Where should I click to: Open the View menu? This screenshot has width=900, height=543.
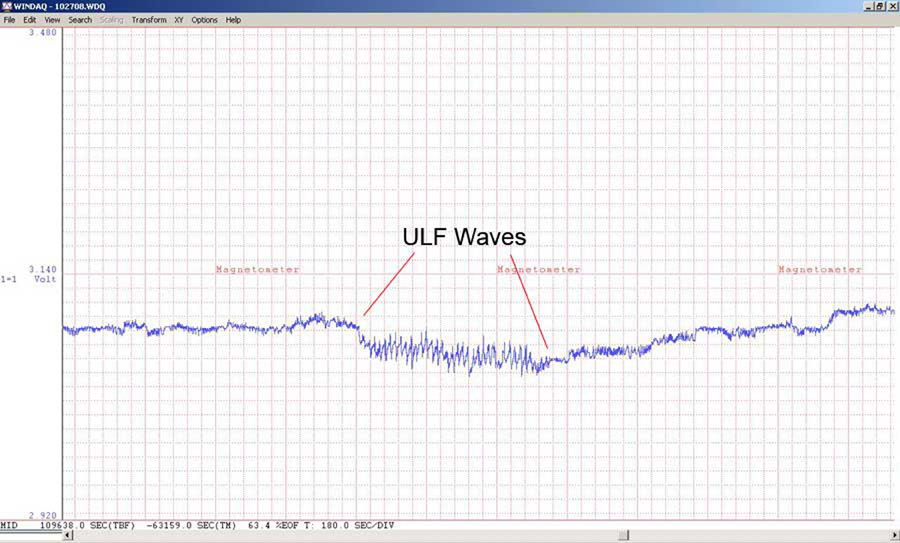52,20
